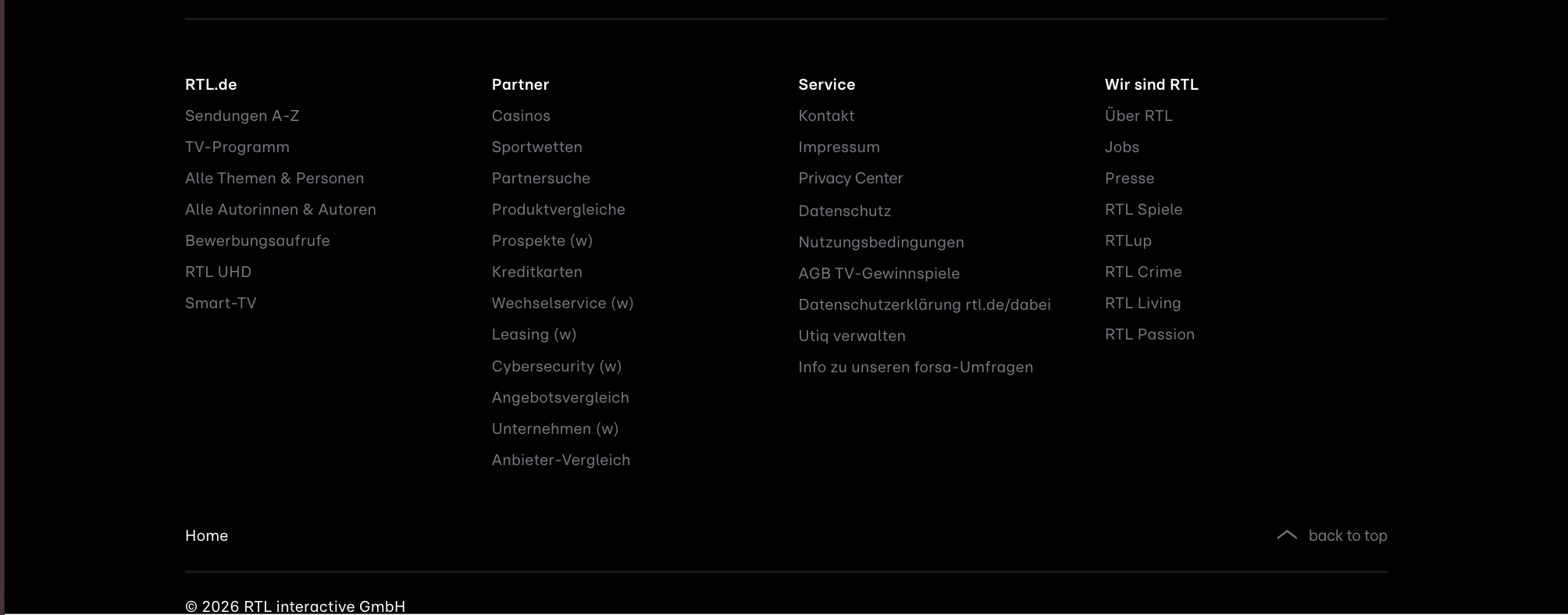This screenshot has width=1568, height=615.
Task: Click the Home breadcrumb link
Action: 206,535
